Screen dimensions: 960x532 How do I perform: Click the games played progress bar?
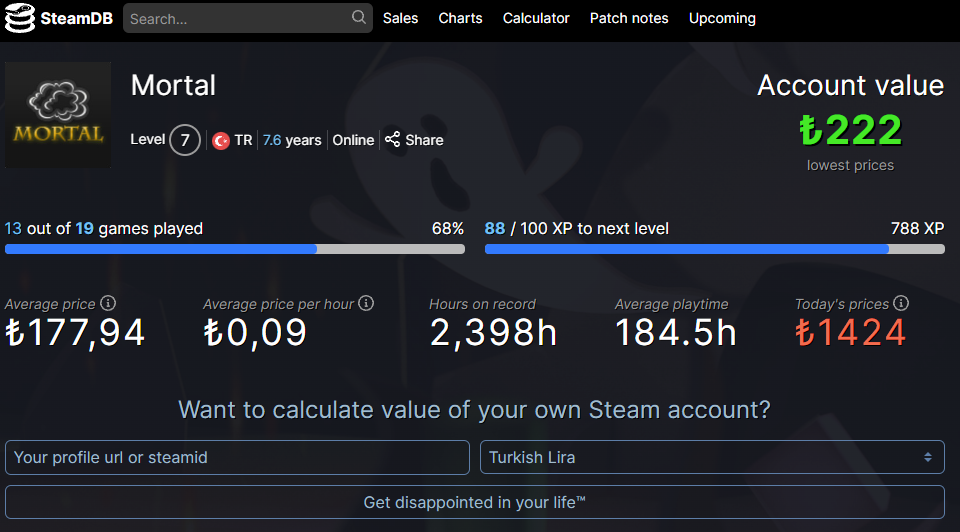235,249
